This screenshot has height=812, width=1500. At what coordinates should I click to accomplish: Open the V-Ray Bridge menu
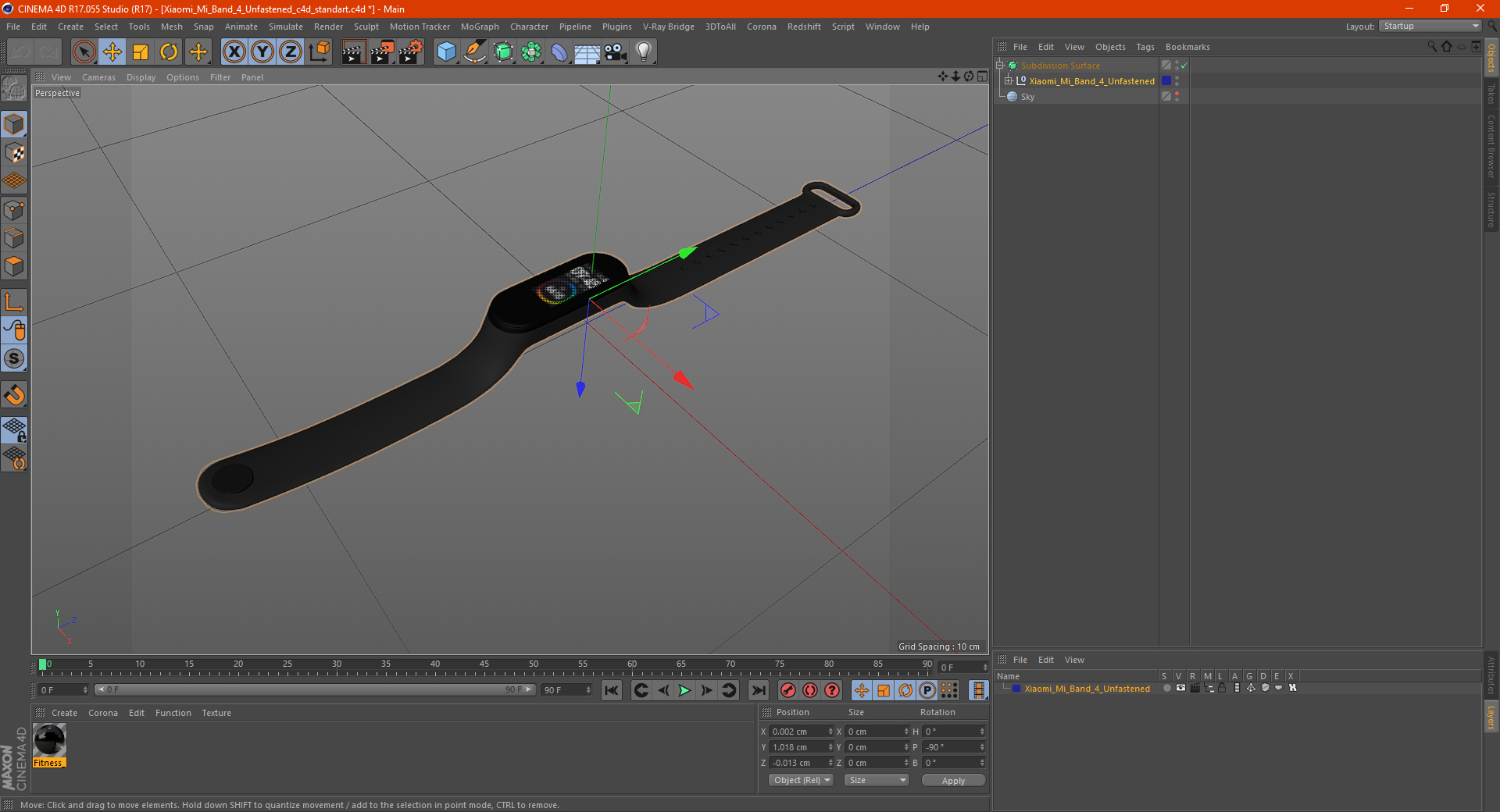click(668, 27)
